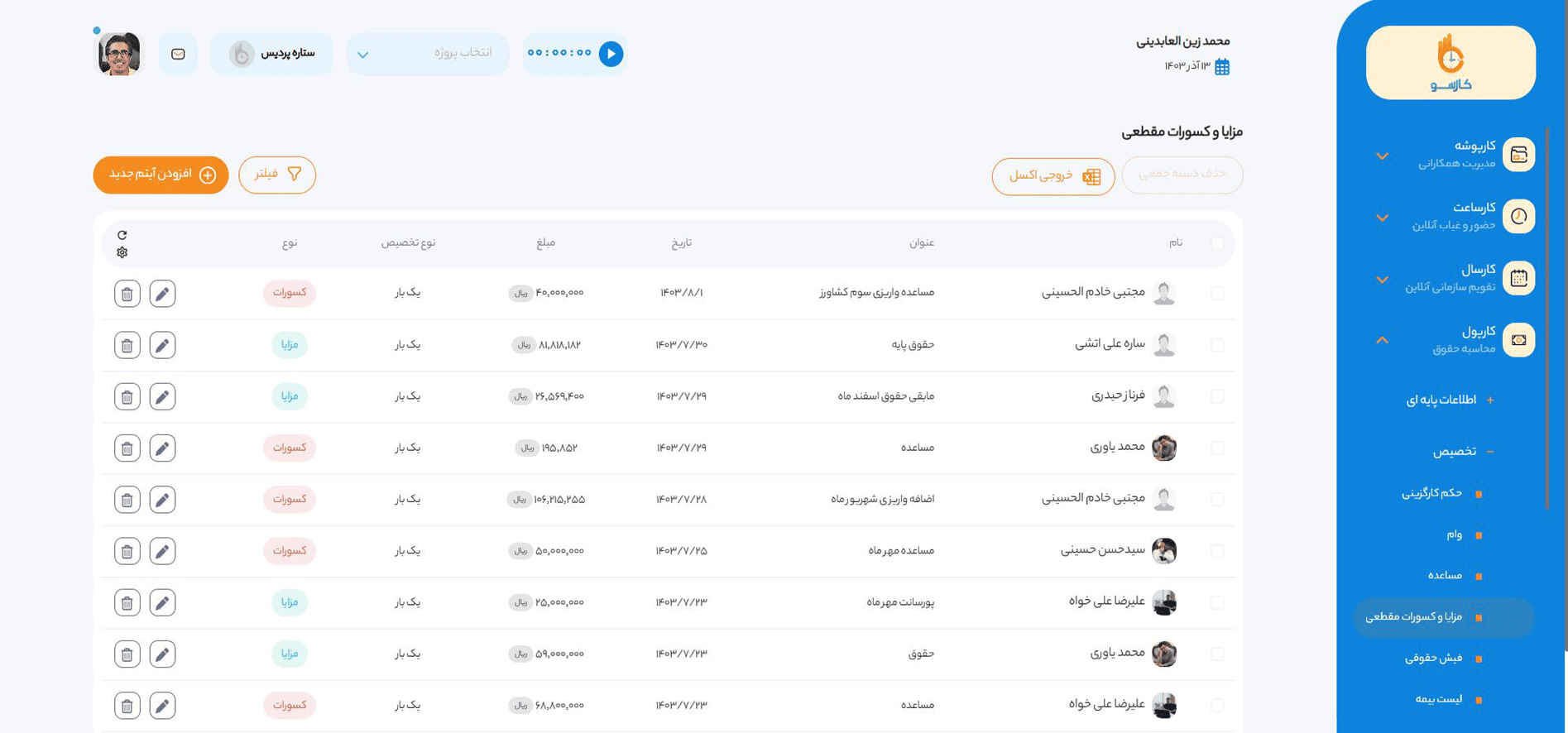The height and width of the screenshot is (733, 1568).
Task: Open the انتخاب پروژه project dropdown
Action: pos(428,54)
